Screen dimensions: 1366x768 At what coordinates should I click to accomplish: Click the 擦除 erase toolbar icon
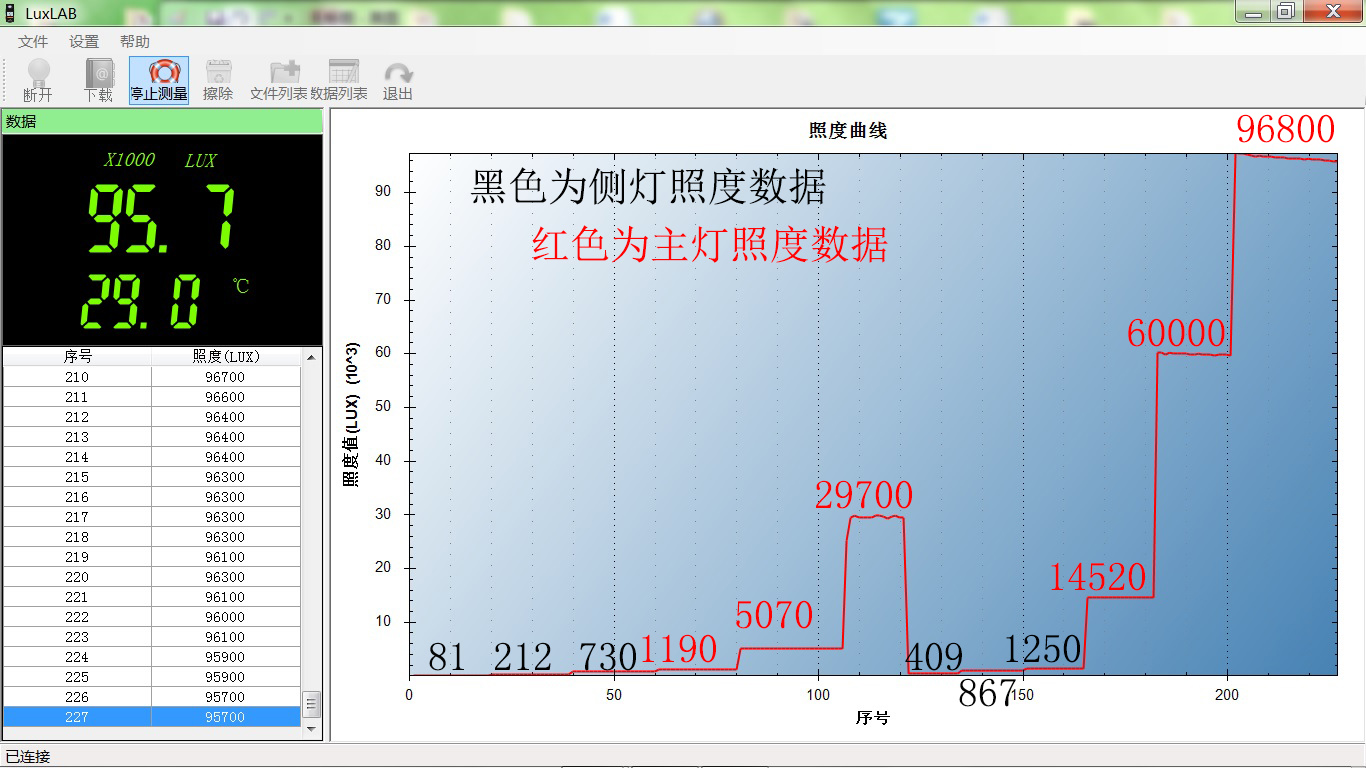(218, 80)
